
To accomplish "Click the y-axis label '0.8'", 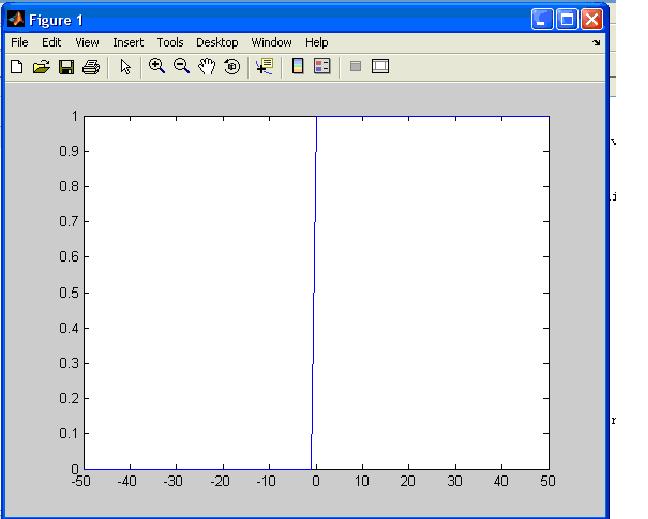I will point(69,186).
